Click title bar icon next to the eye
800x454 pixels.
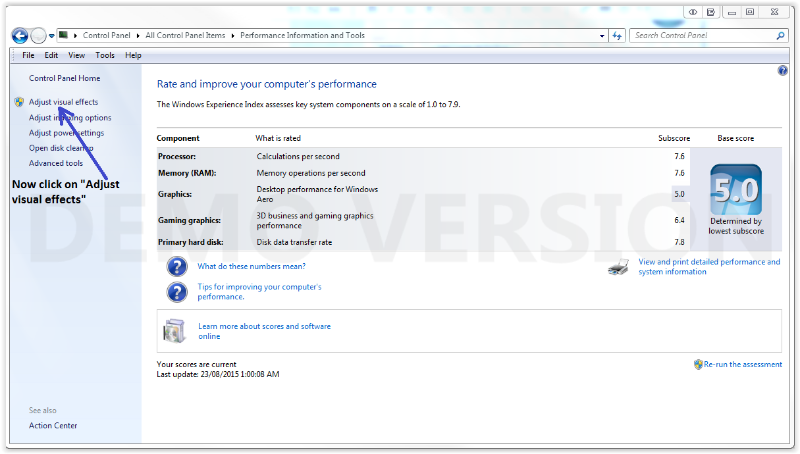711,12
